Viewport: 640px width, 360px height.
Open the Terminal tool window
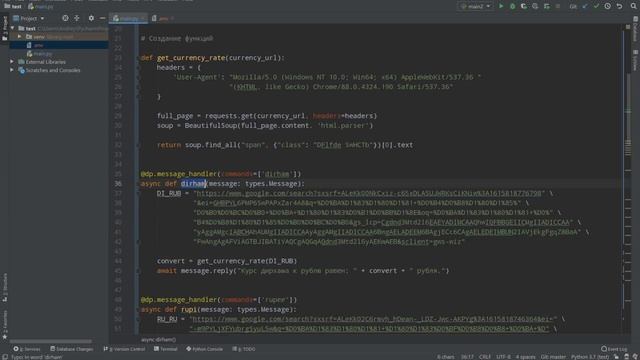point(165,349)
